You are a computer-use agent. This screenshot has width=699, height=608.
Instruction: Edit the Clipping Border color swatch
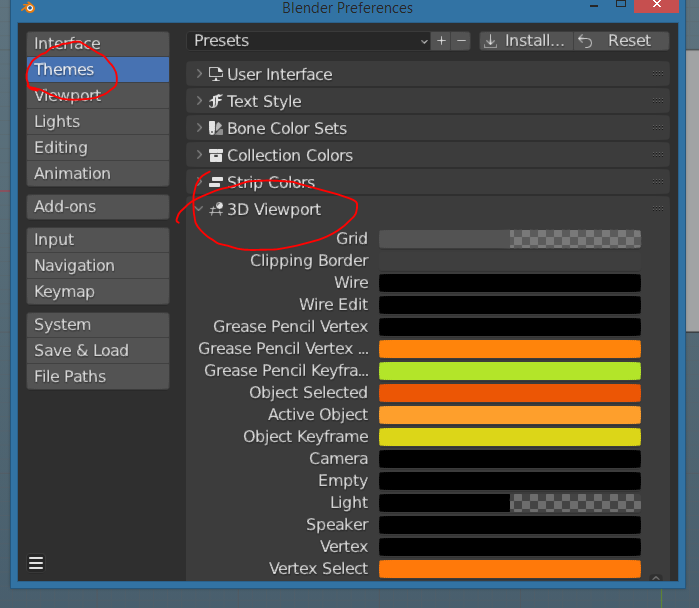click(x=510, y=261)
